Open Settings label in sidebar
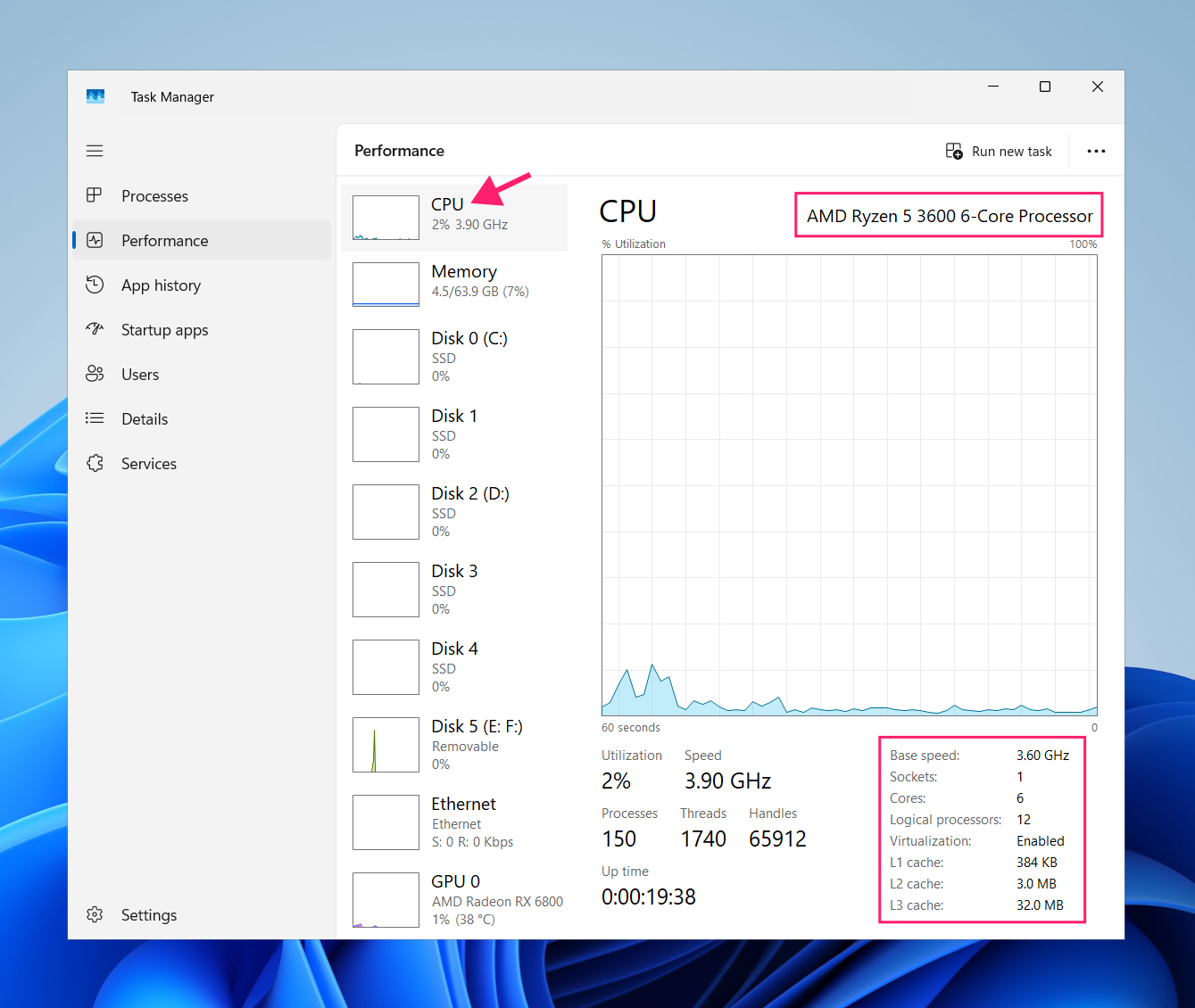This screenshot has height=1008, width=1195. click(149, 914)
